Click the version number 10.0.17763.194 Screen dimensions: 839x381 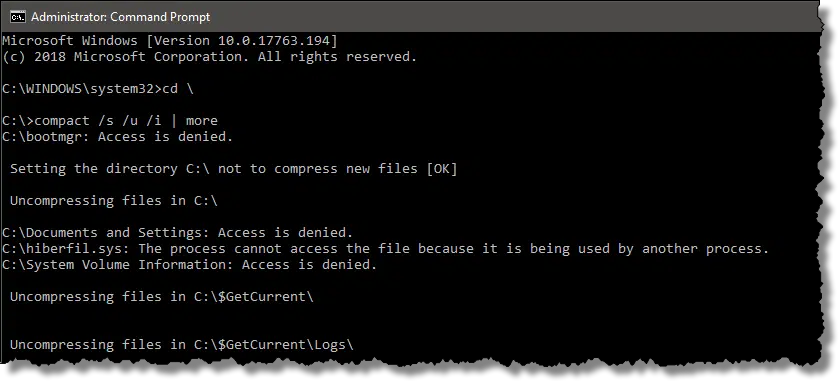[274, 41]
